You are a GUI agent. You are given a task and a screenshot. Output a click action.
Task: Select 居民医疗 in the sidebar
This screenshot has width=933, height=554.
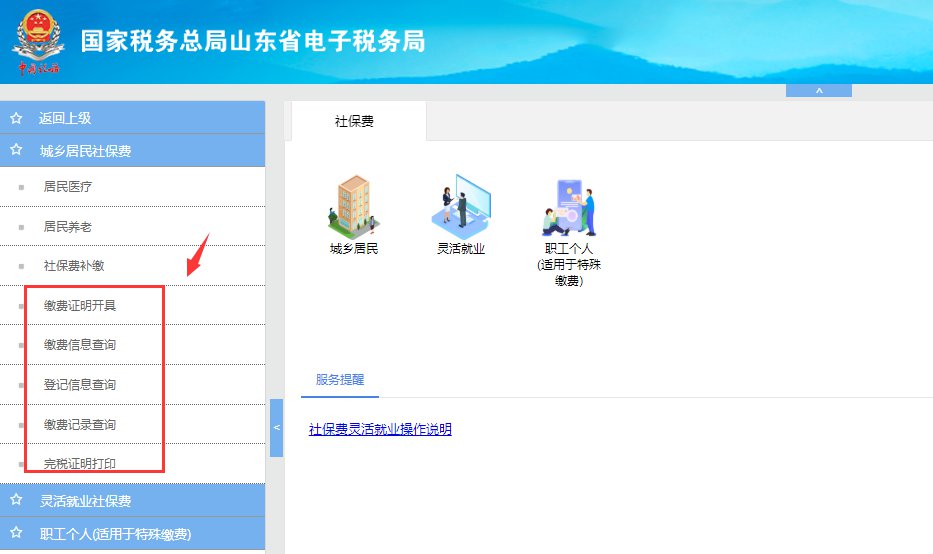[68, 186]
